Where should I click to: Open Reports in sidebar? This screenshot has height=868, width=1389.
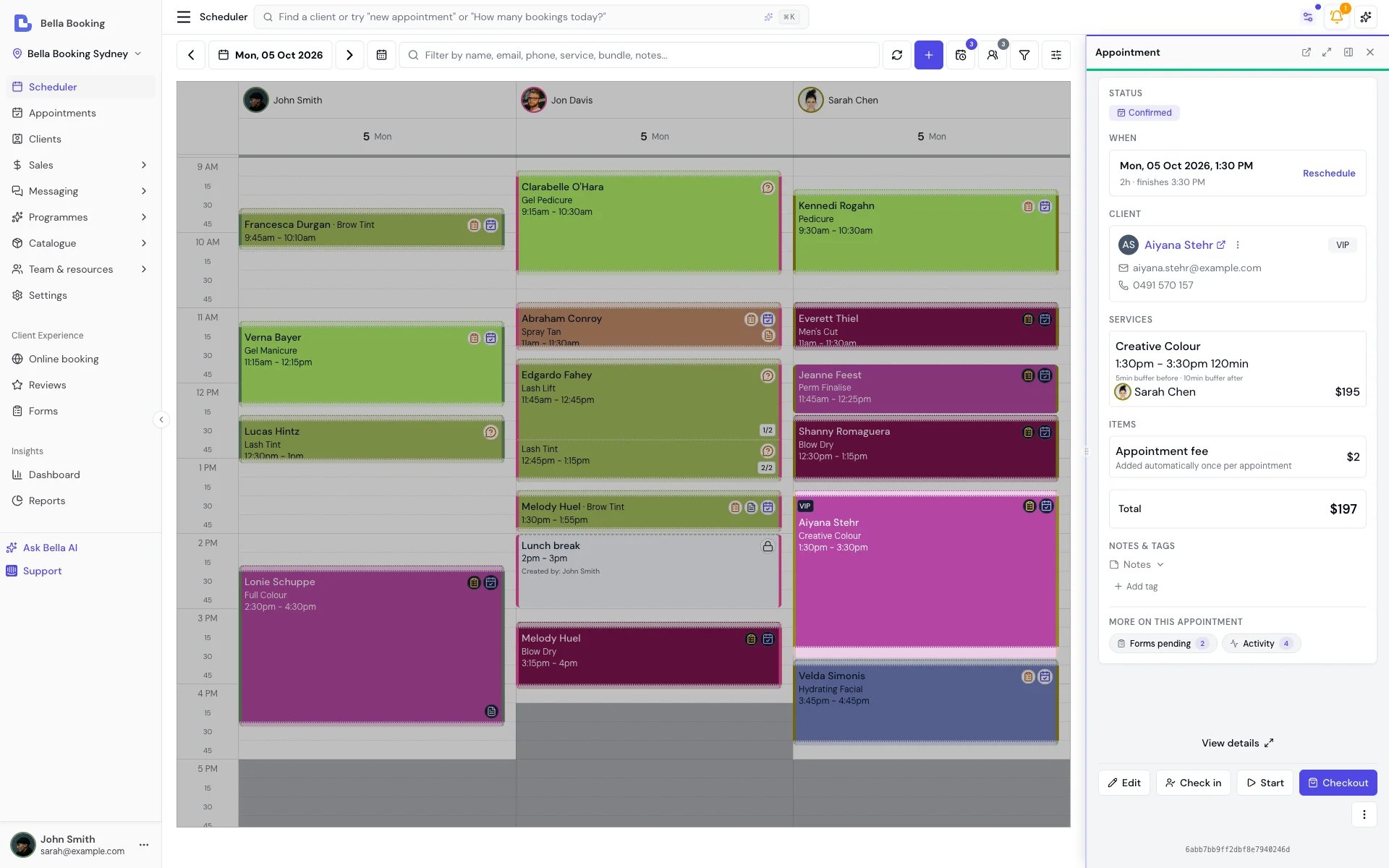pos(80,501)
